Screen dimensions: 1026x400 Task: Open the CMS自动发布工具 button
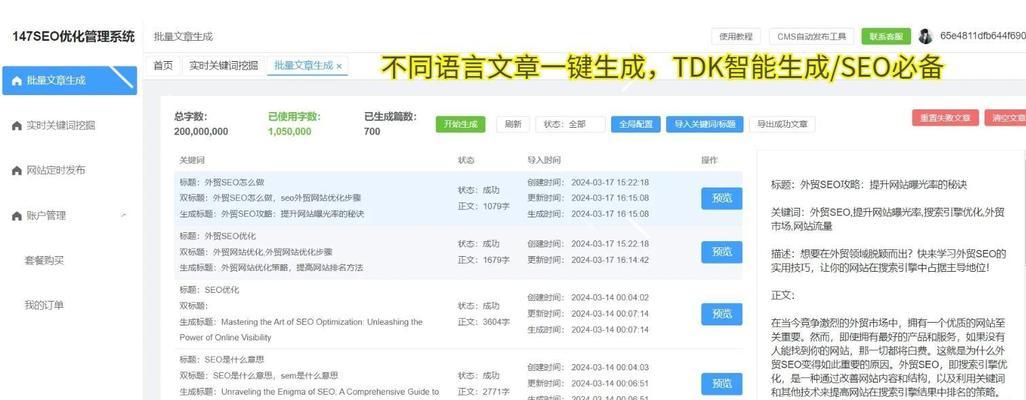click(x=811, y=37)
